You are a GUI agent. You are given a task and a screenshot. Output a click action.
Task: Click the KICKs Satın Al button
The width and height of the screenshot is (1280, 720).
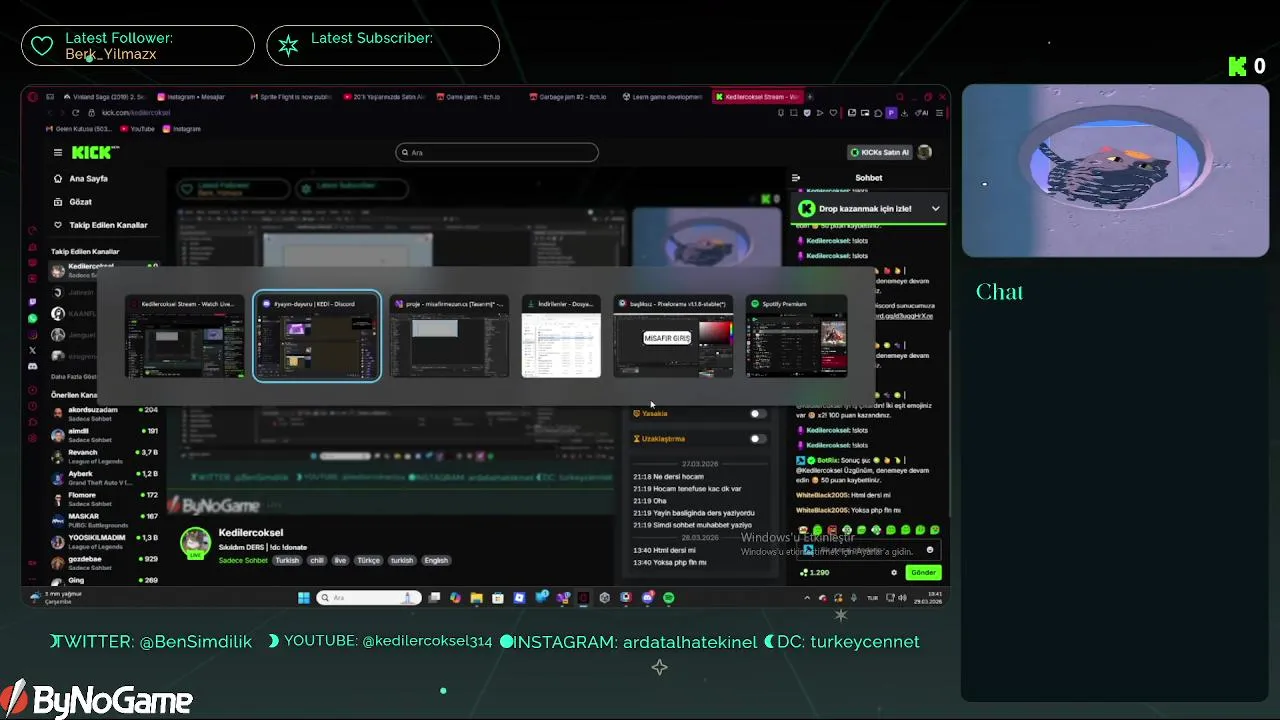coord(879,152)
